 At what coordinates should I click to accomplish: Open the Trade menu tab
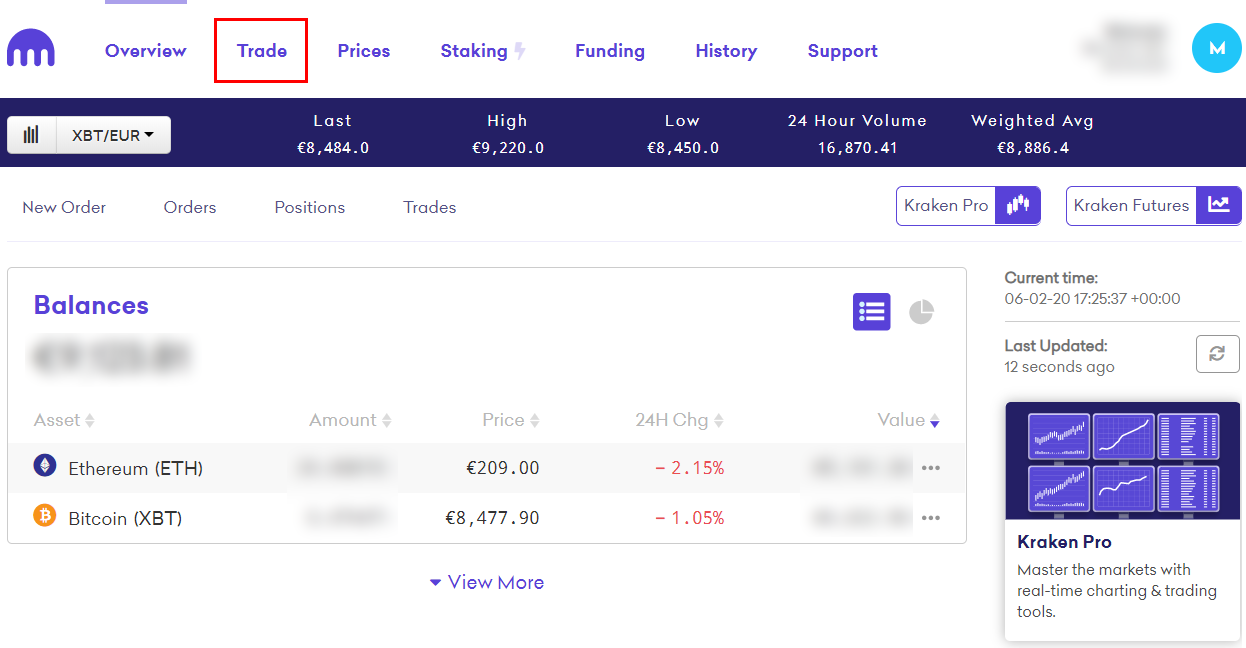[x=261, y=51]
